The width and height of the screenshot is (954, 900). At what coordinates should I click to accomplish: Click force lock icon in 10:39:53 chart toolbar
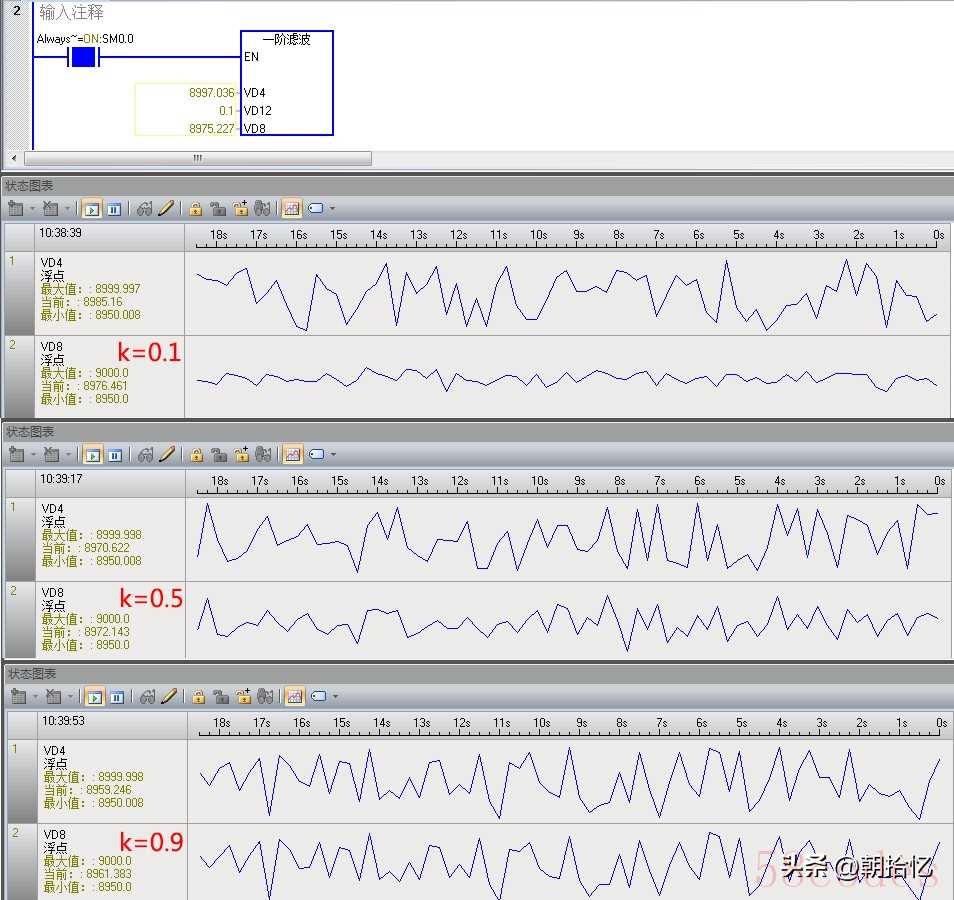pyautogui.click(x=198, y=696)
